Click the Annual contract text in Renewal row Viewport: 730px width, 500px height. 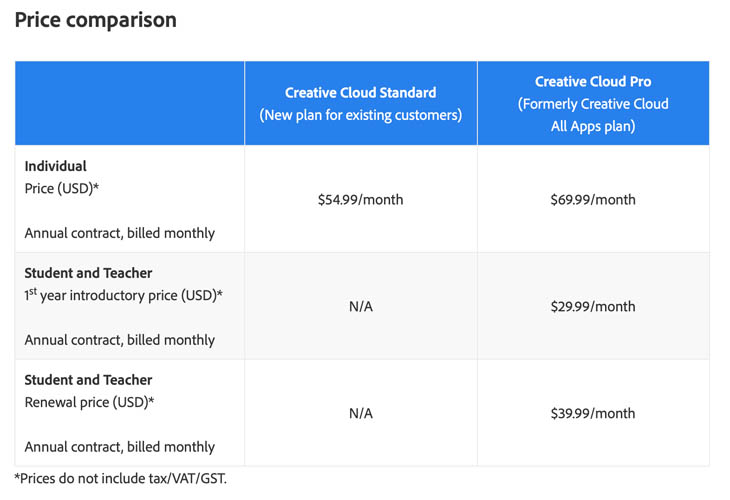click(120, 447)
